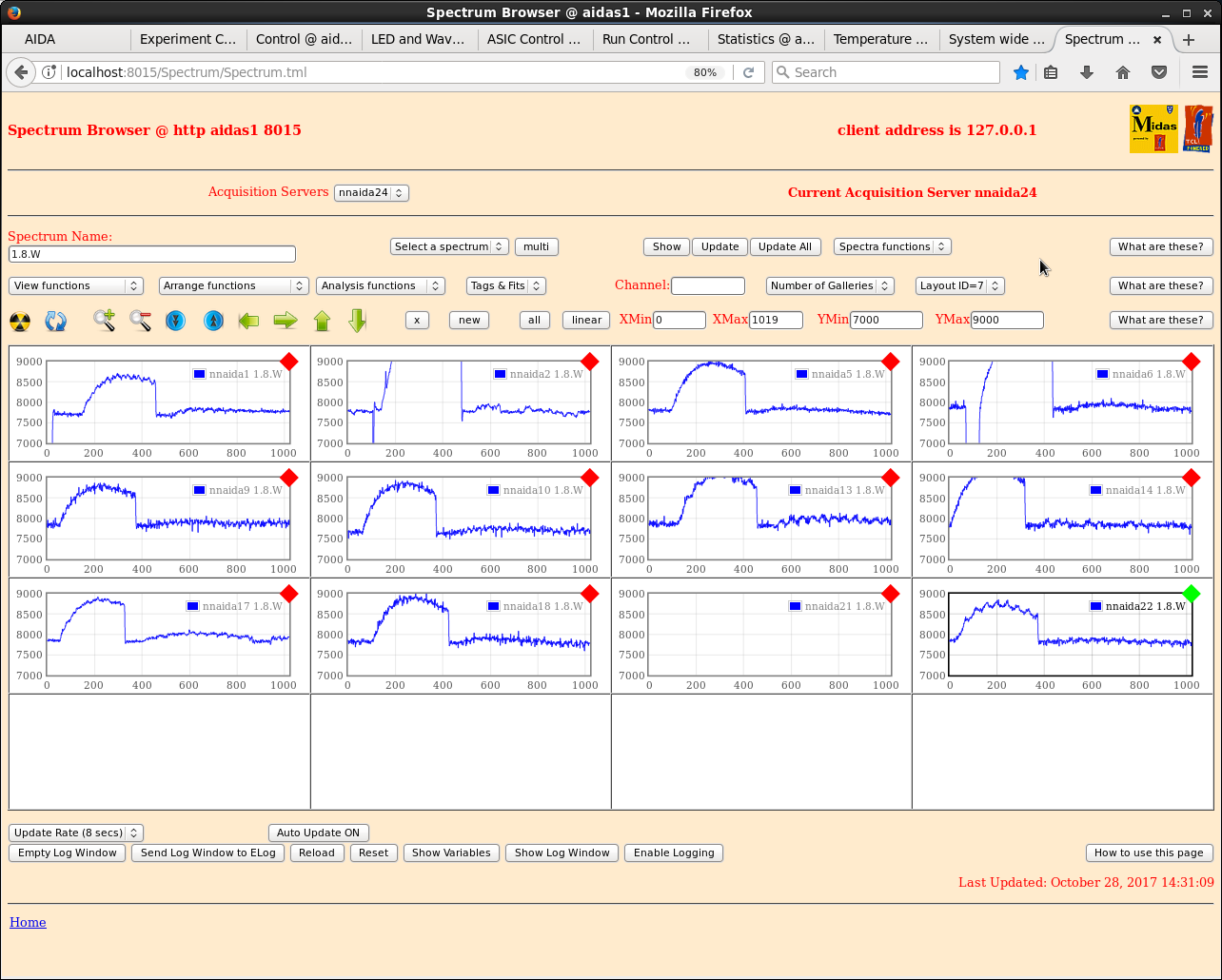
Task: Click the Show button
Action: (667, 246)
